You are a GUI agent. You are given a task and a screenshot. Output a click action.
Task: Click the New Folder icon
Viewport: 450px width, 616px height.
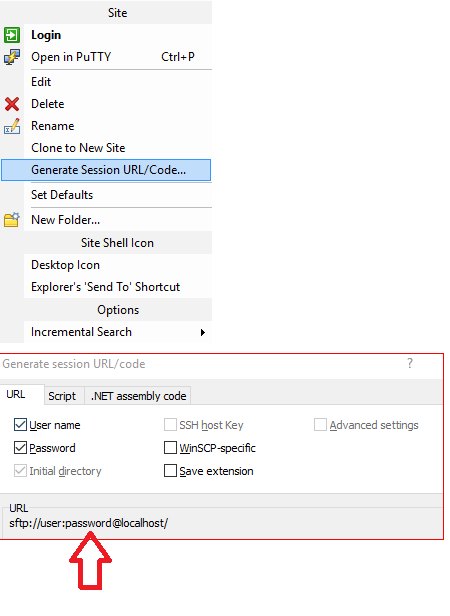[x=12, y=220]
